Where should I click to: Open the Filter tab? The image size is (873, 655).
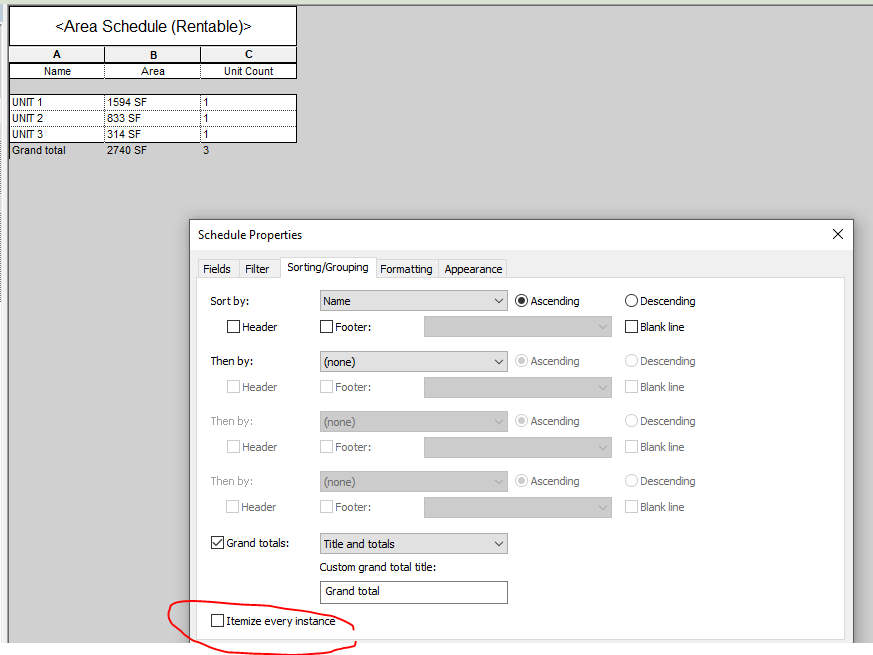[x=258, y=268]
